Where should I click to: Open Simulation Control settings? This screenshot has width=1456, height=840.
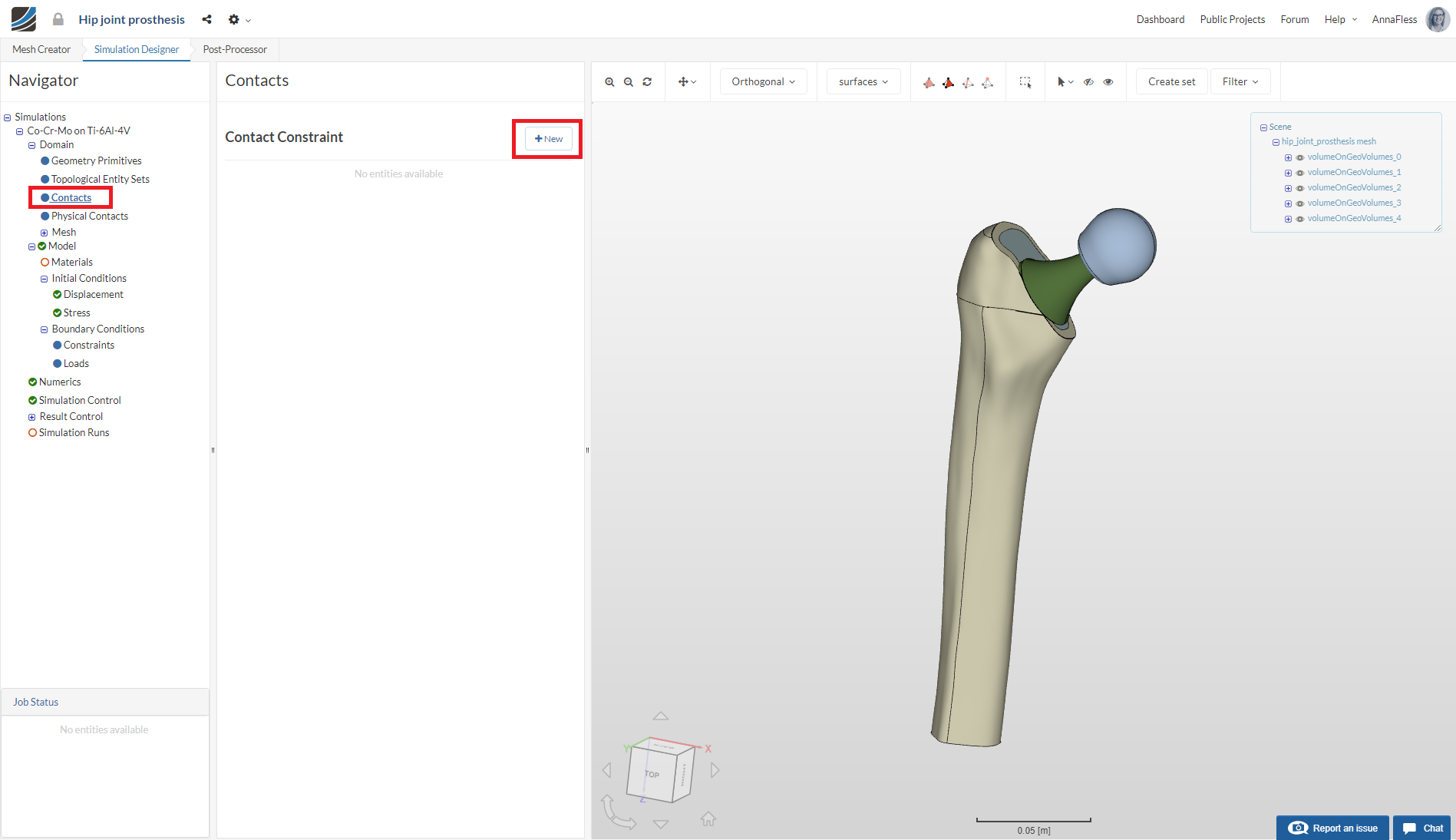[80, 400]
